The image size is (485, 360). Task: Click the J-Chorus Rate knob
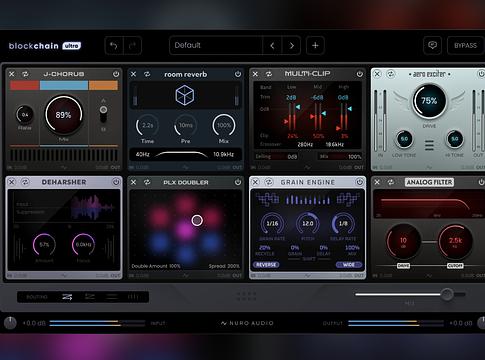[x=25, y=115]
